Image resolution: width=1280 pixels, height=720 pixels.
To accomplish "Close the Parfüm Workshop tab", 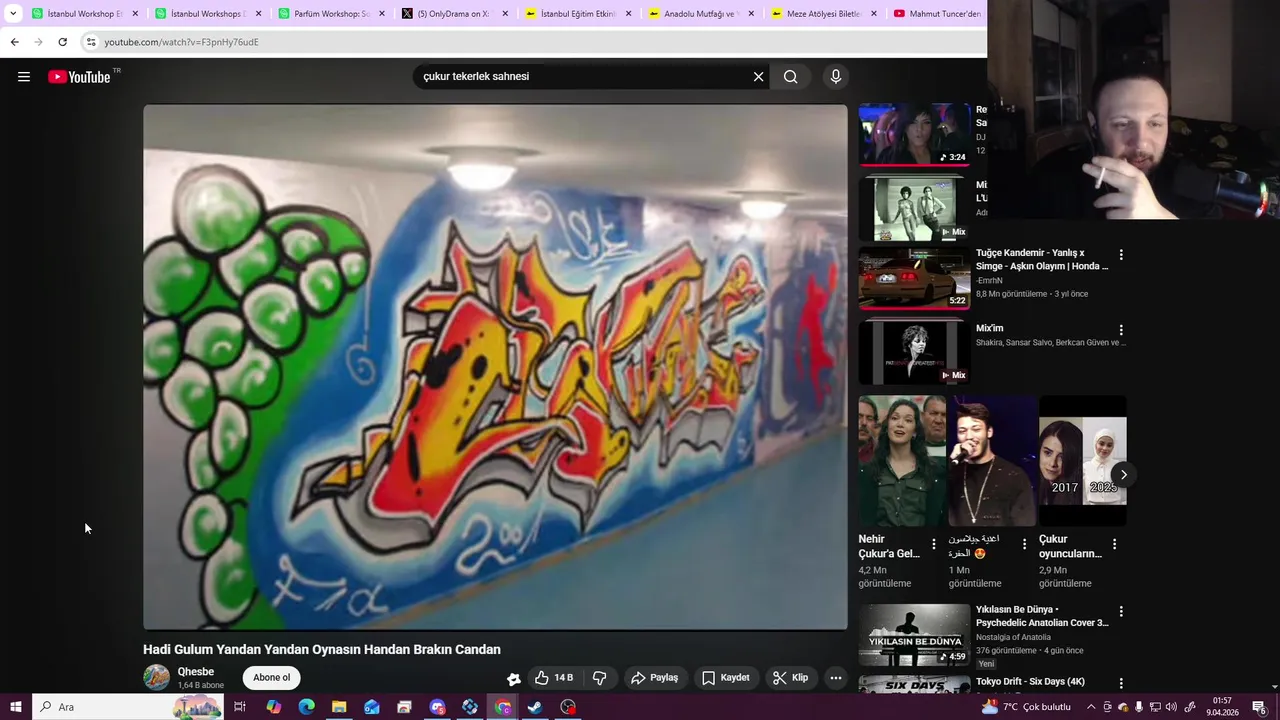I will point(382,14).
